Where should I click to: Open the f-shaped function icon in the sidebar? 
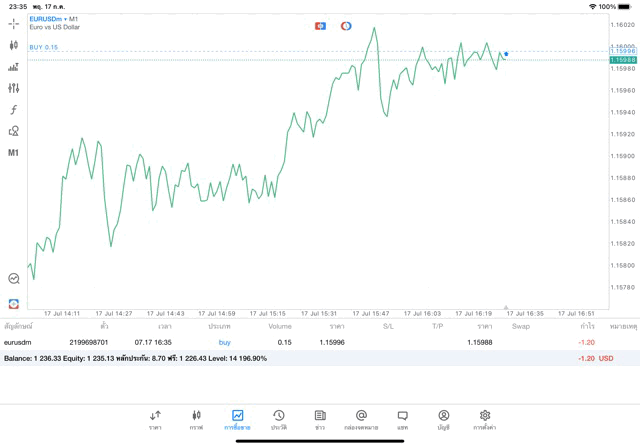[13, 110]
